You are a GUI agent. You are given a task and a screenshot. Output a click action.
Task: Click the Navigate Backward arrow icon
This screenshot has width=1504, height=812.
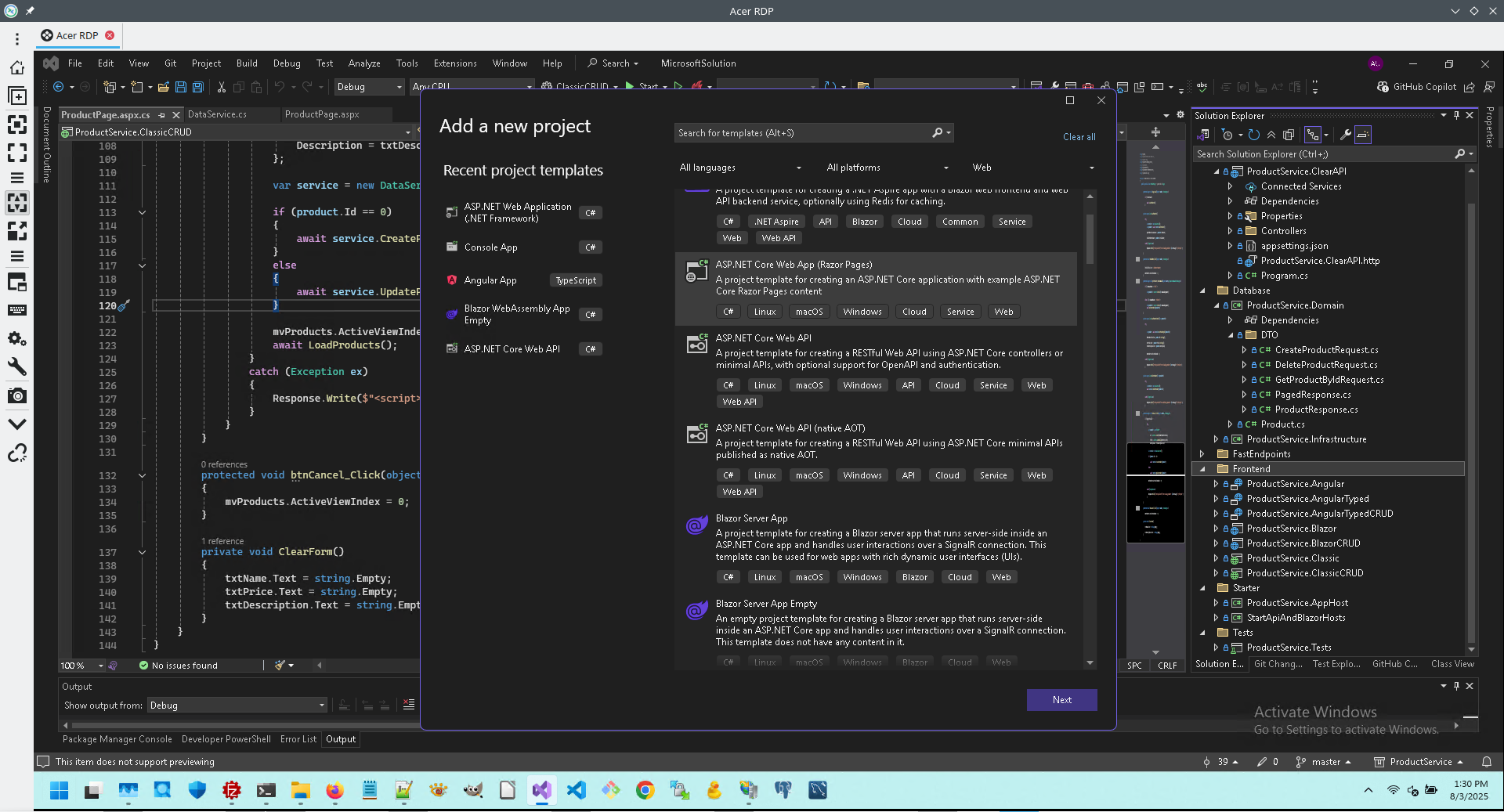point(58,87)
